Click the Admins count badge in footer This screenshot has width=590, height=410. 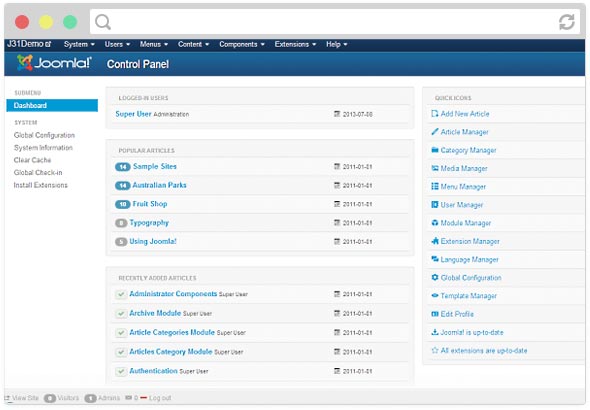coord(90,398)
